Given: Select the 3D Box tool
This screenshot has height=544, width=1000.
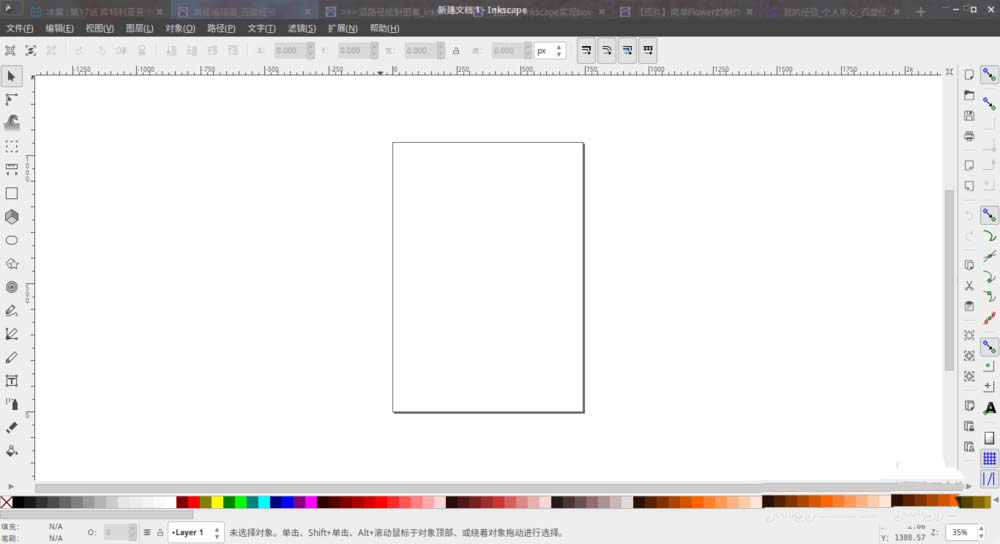Looking at the screenshot, I should (12, 216).
